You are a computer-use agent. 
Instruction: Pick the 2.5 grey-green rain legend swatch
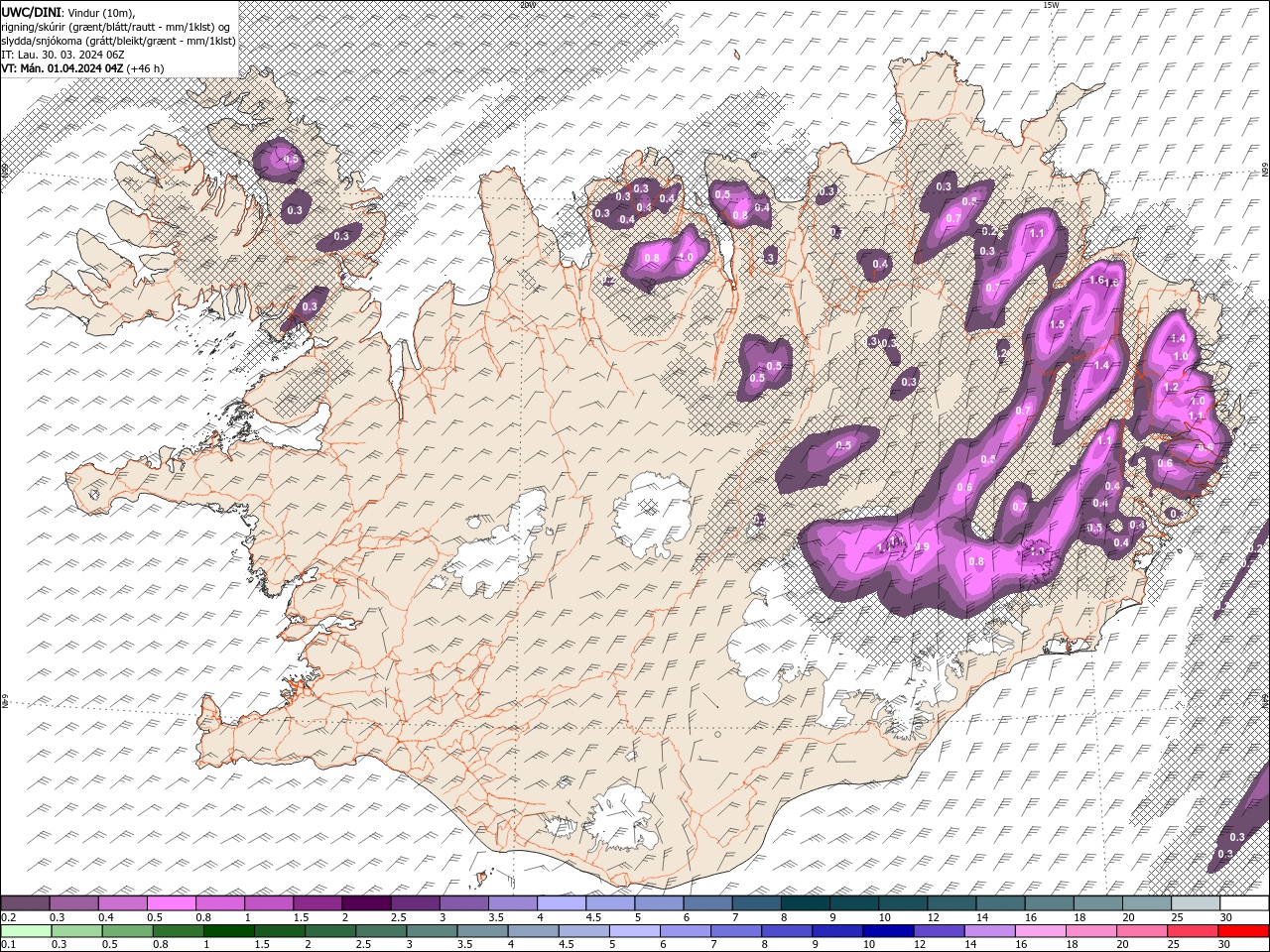click(x=381, y=931)
